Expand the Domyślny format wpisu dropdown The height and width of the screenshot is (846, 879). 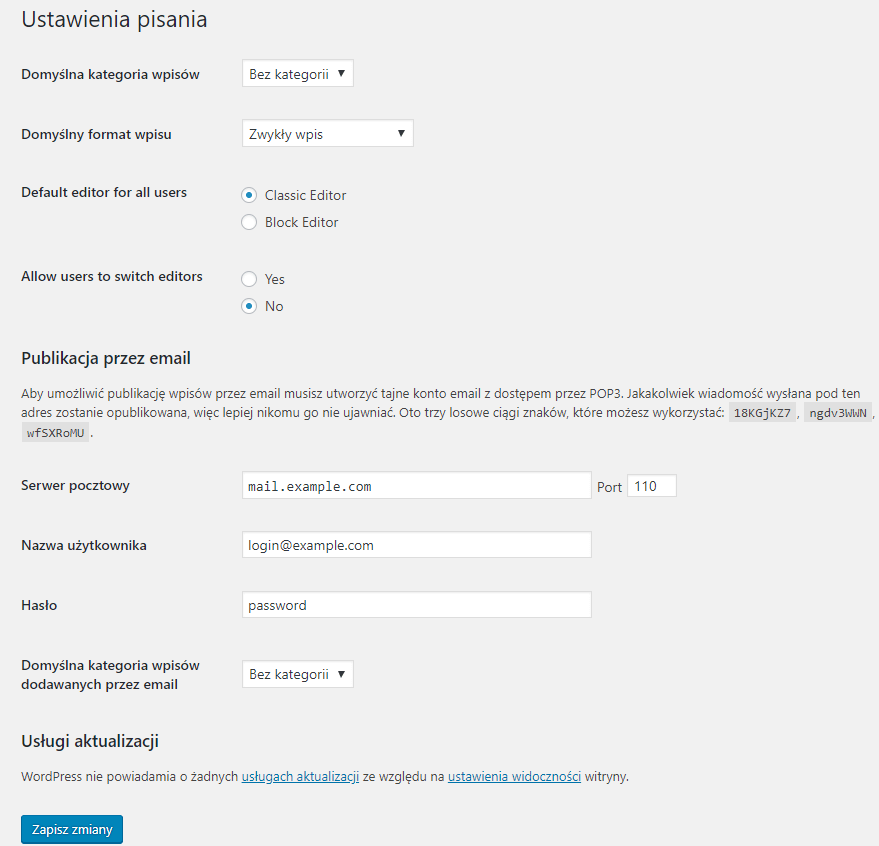coord(327,133)
